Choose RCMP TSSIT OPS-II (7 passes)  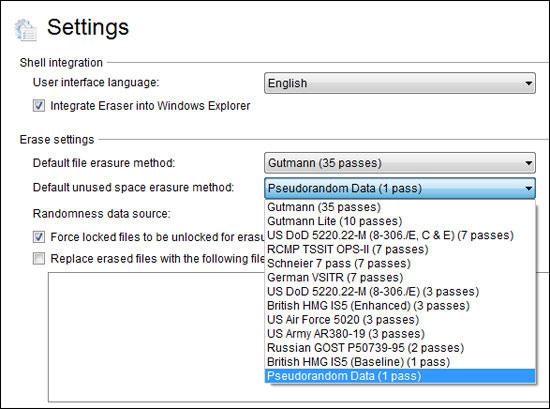(400, 249)
